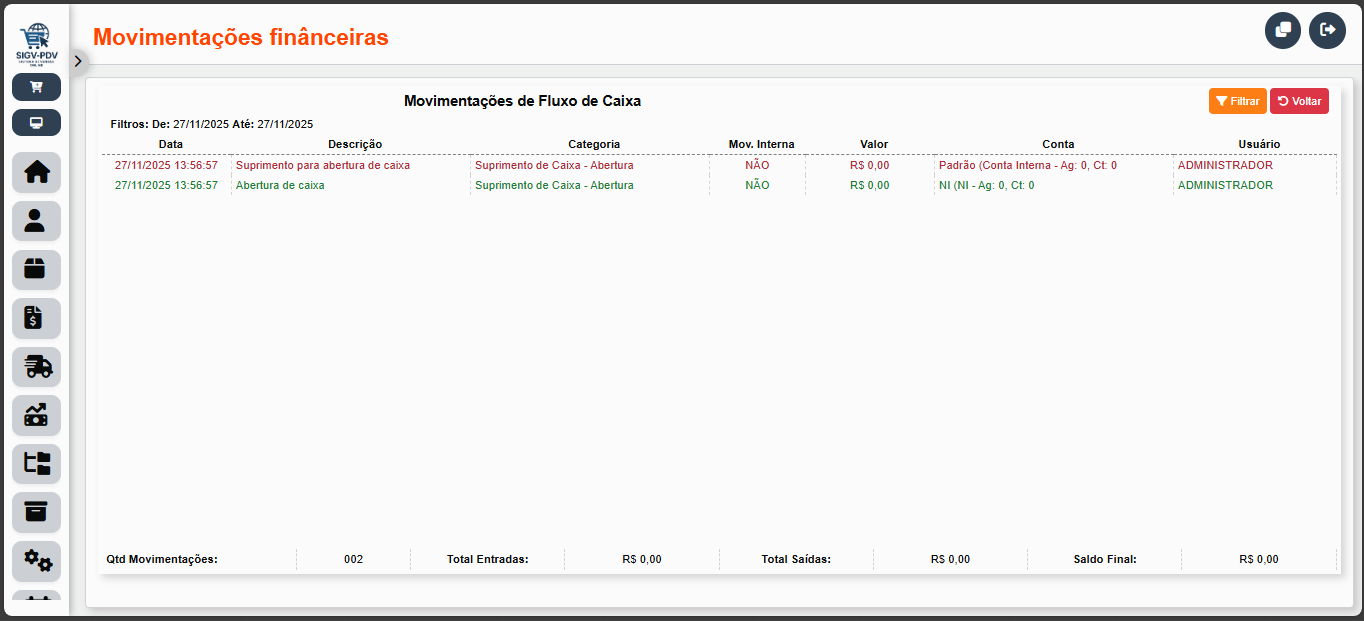This screenshot has height=621, width=1364.
Task: Open the shopping cart sales button
Action: click(36, 87)
